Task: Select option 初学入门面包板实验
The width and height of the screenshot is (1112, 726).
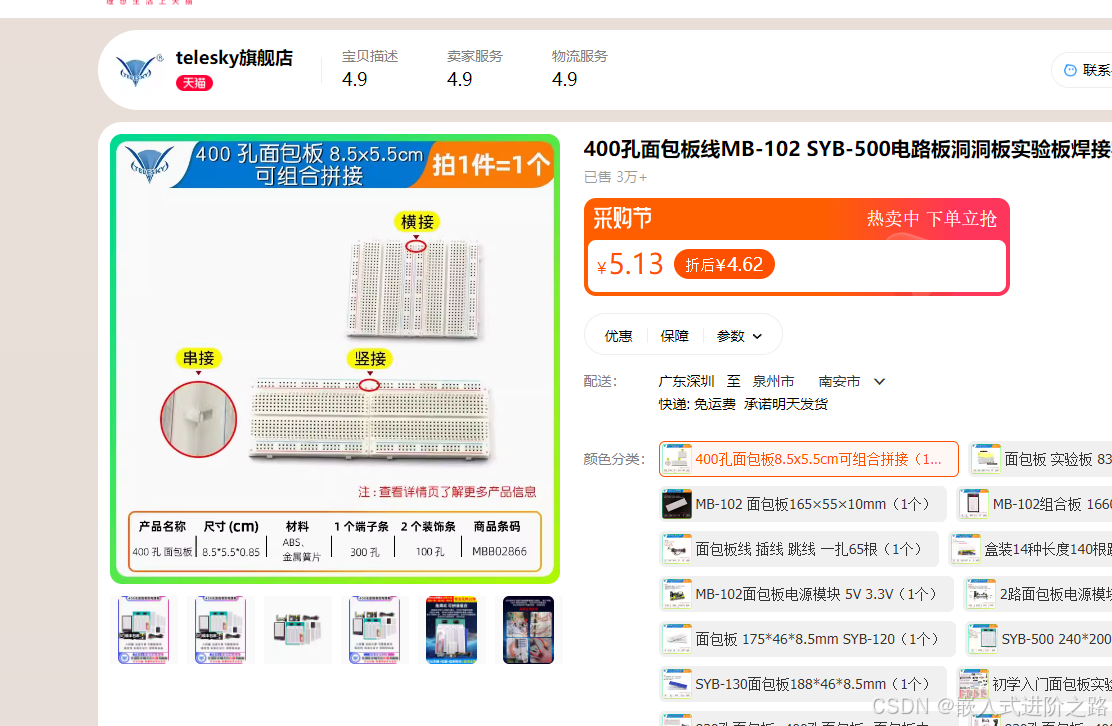Action: pos(1034,684)
